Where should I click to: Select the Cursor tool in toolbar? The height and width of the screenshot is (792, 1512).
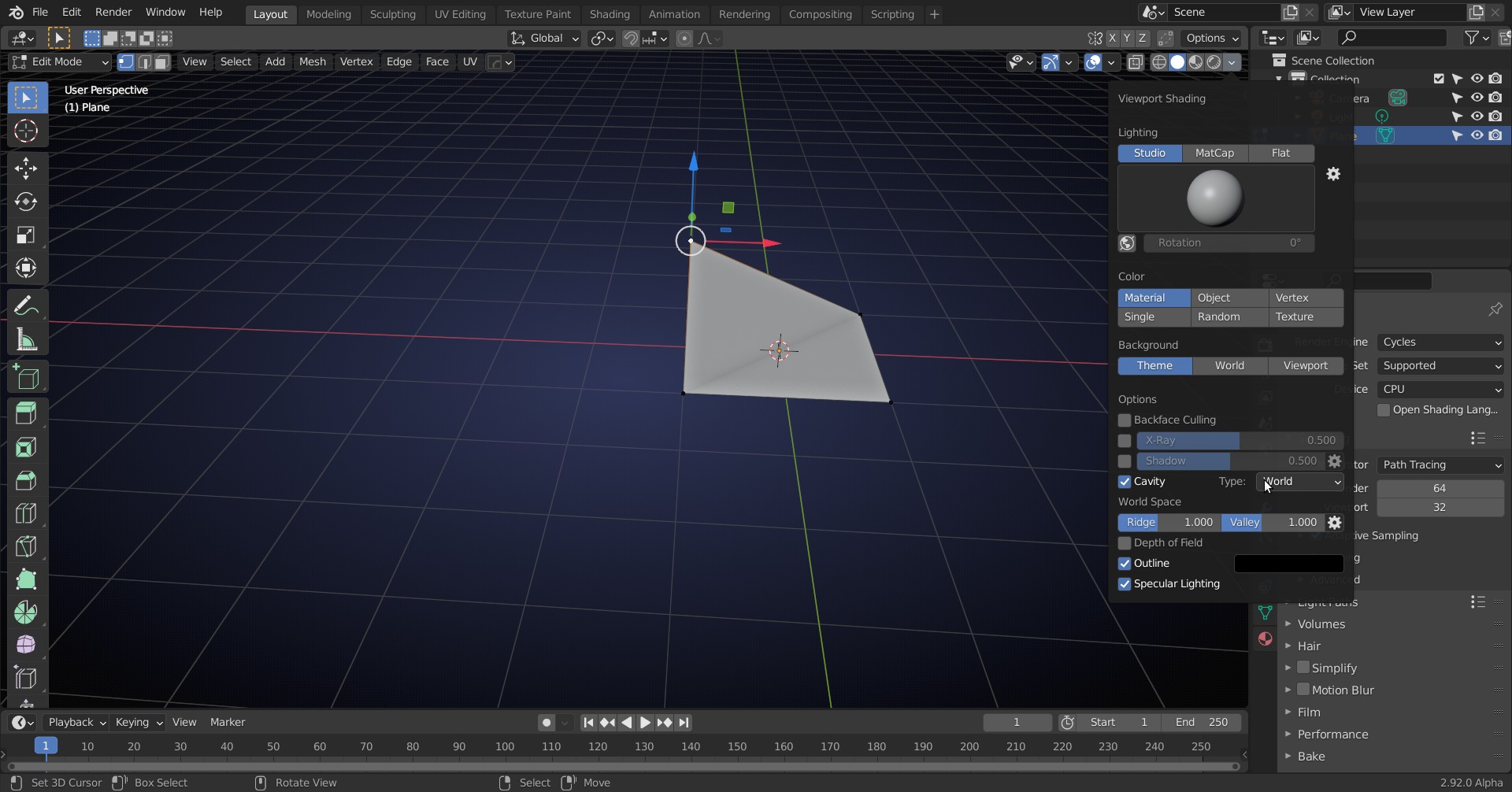point(26,131)
